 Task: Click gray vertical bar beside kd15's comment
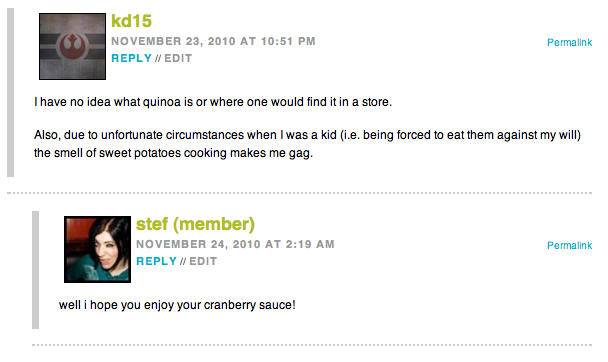(x=10, y=93)
